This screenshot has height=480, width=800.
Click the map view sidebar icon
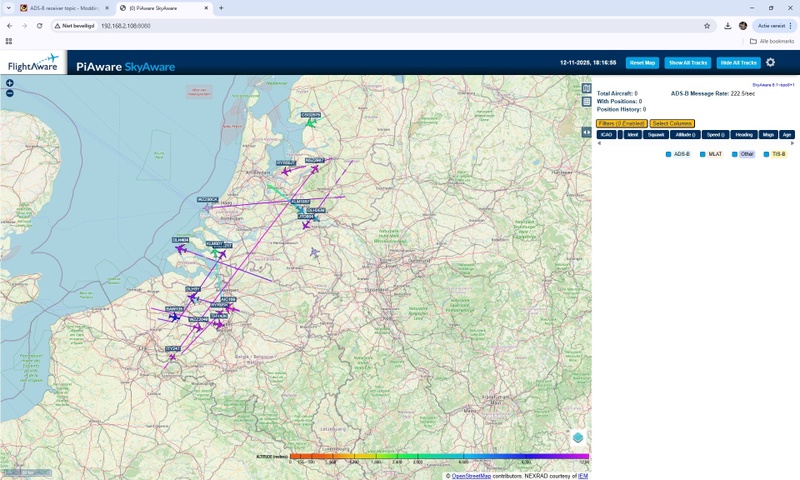click(587, 89)
